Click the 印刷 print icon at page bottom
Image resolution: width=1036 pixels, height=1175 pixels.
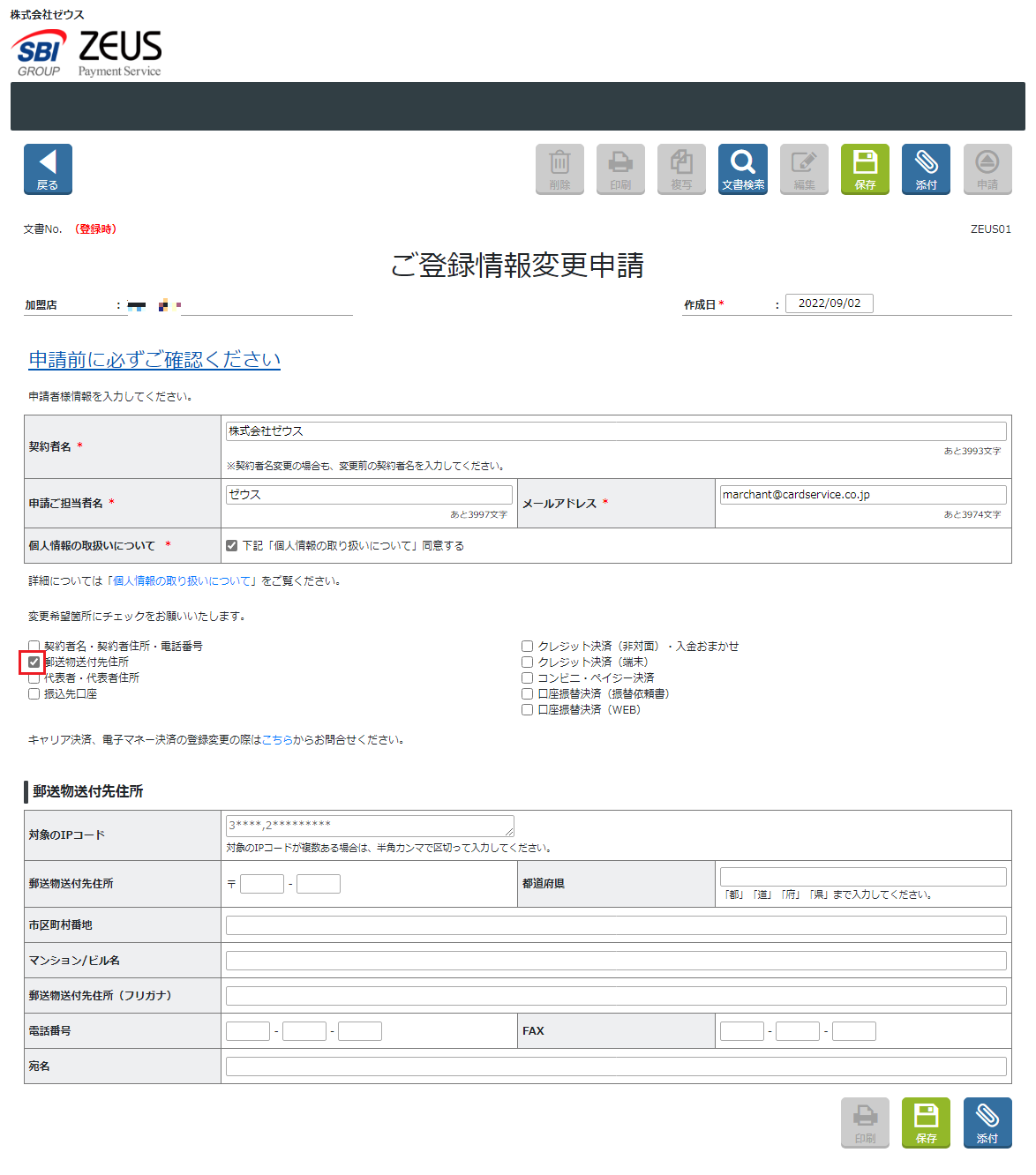click(864, 1123)
